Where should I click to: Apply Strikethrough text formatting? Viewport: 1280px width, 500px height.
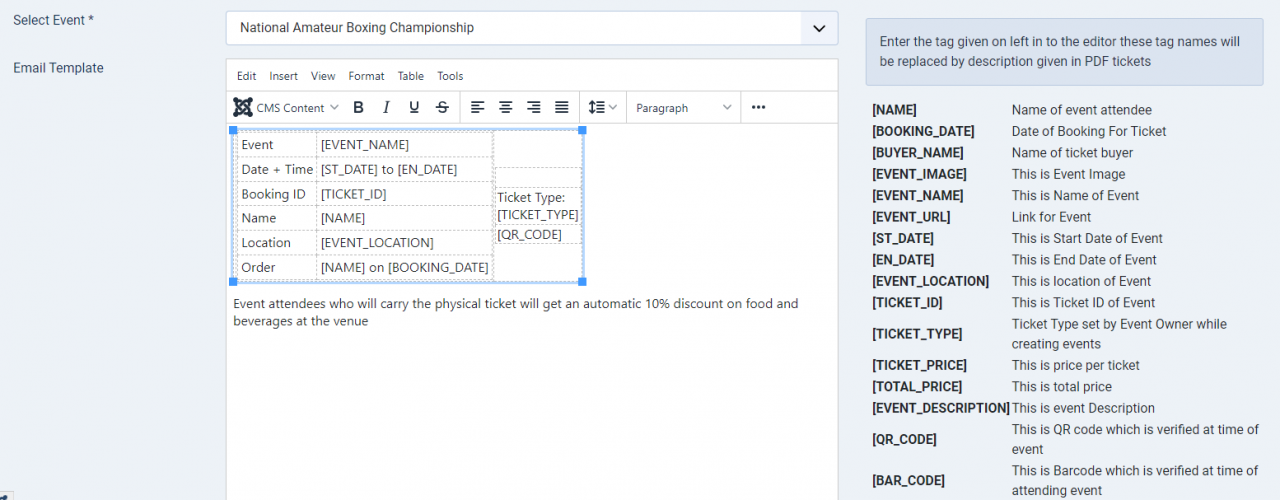(x=442, y=108)
